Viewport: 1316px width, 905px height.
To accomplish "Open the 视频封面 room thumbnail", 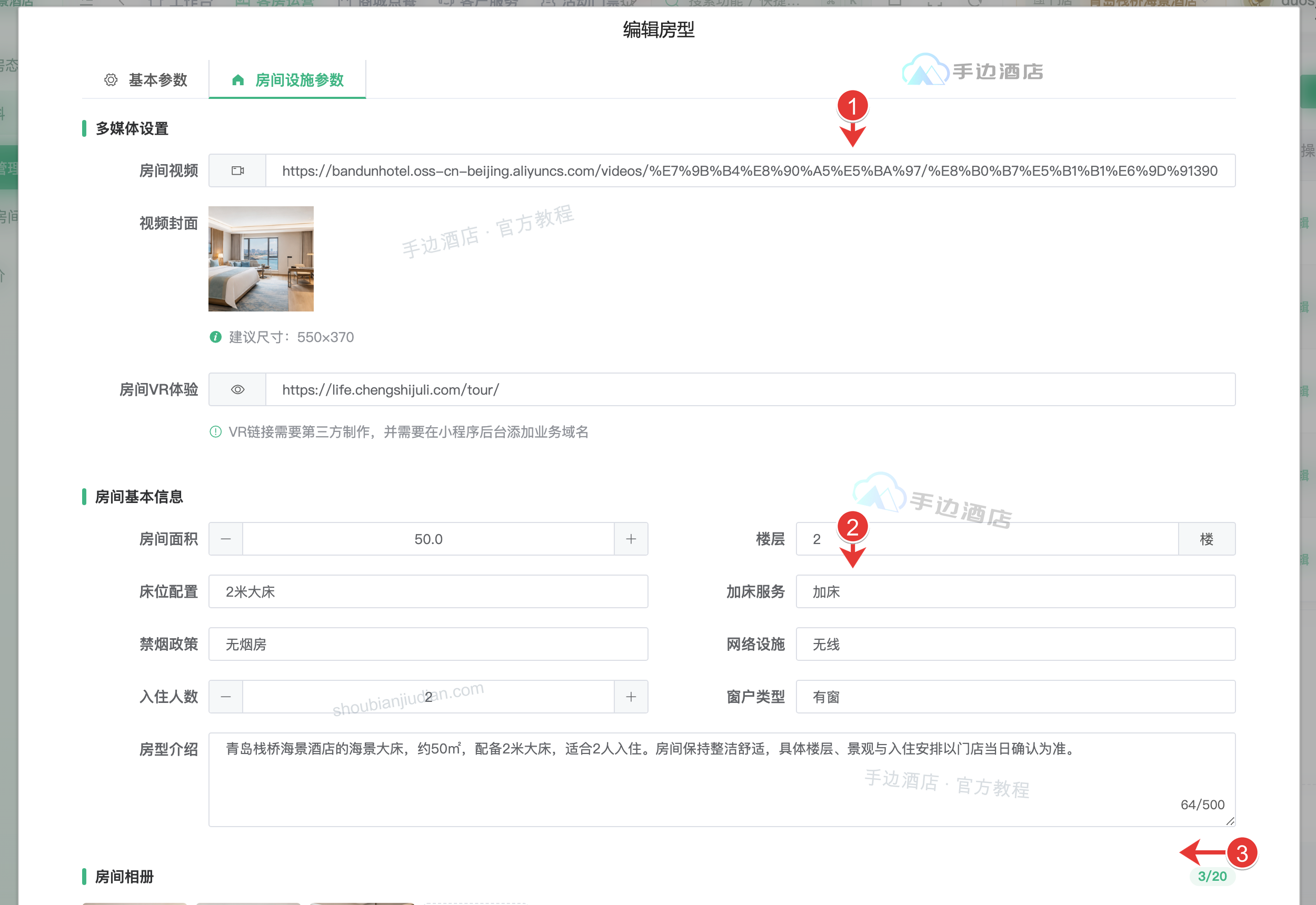I will [x=261, y=258].
